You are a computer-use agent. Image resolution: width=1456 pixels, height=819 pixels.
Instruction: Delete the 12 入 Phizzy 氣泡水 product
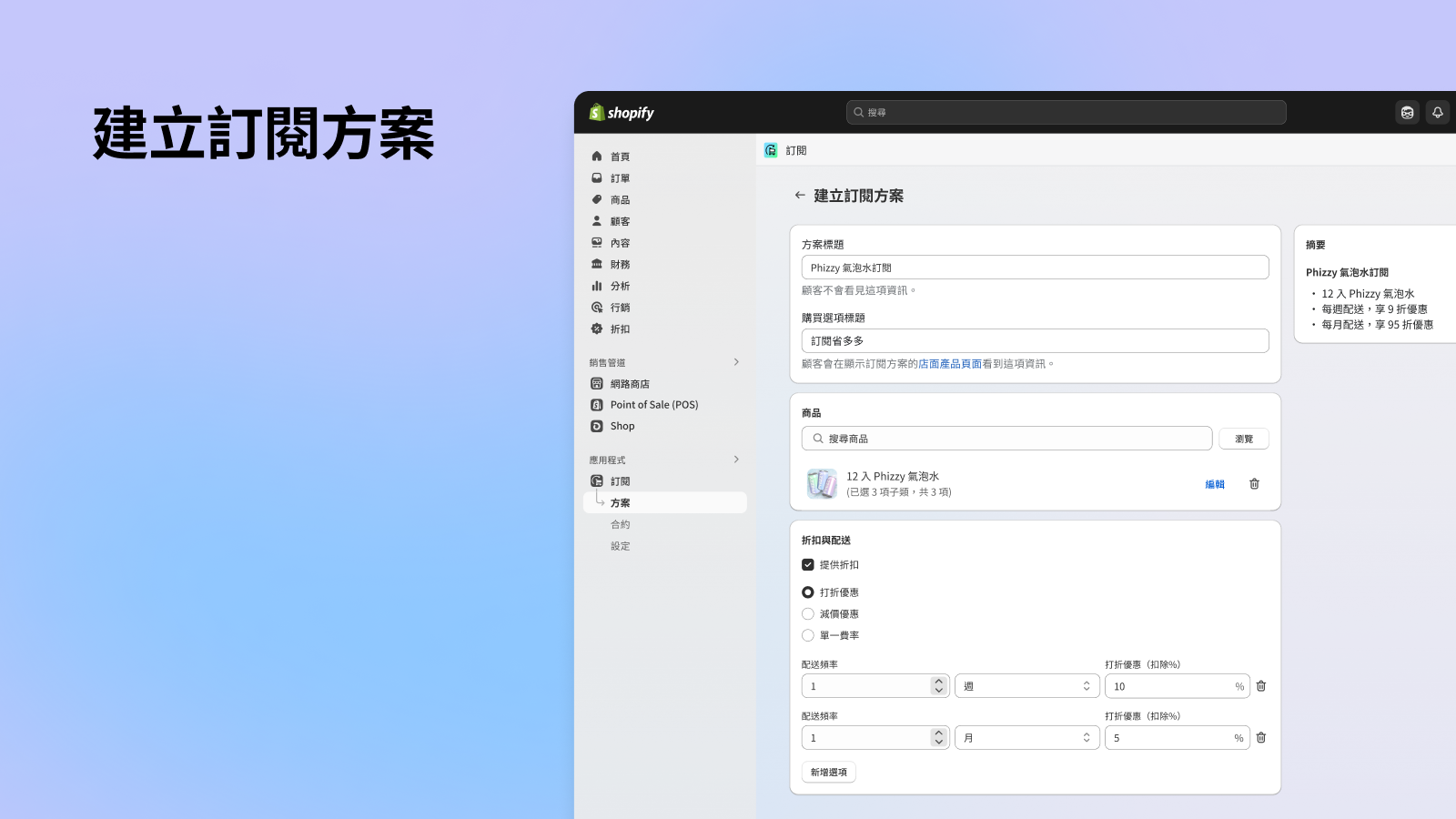(x=1254, y=484)
